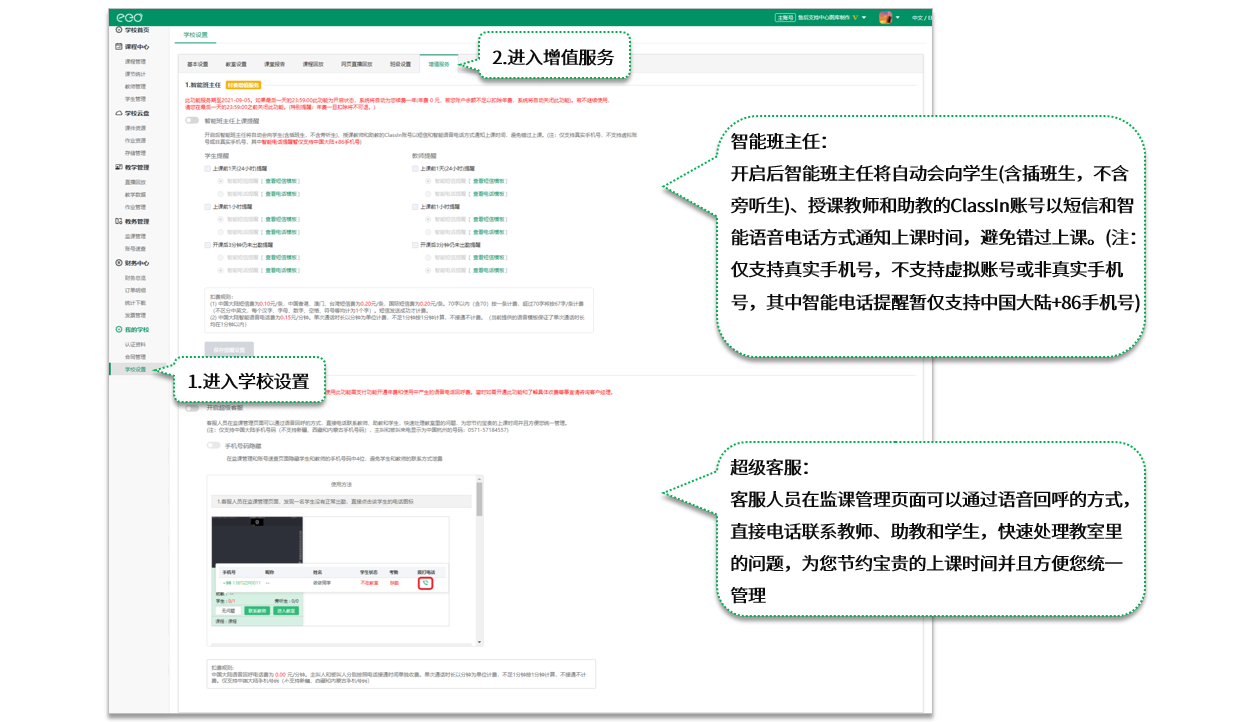Check 上课前1小时提醒 under 教师提醒

[x=415, y=206]
